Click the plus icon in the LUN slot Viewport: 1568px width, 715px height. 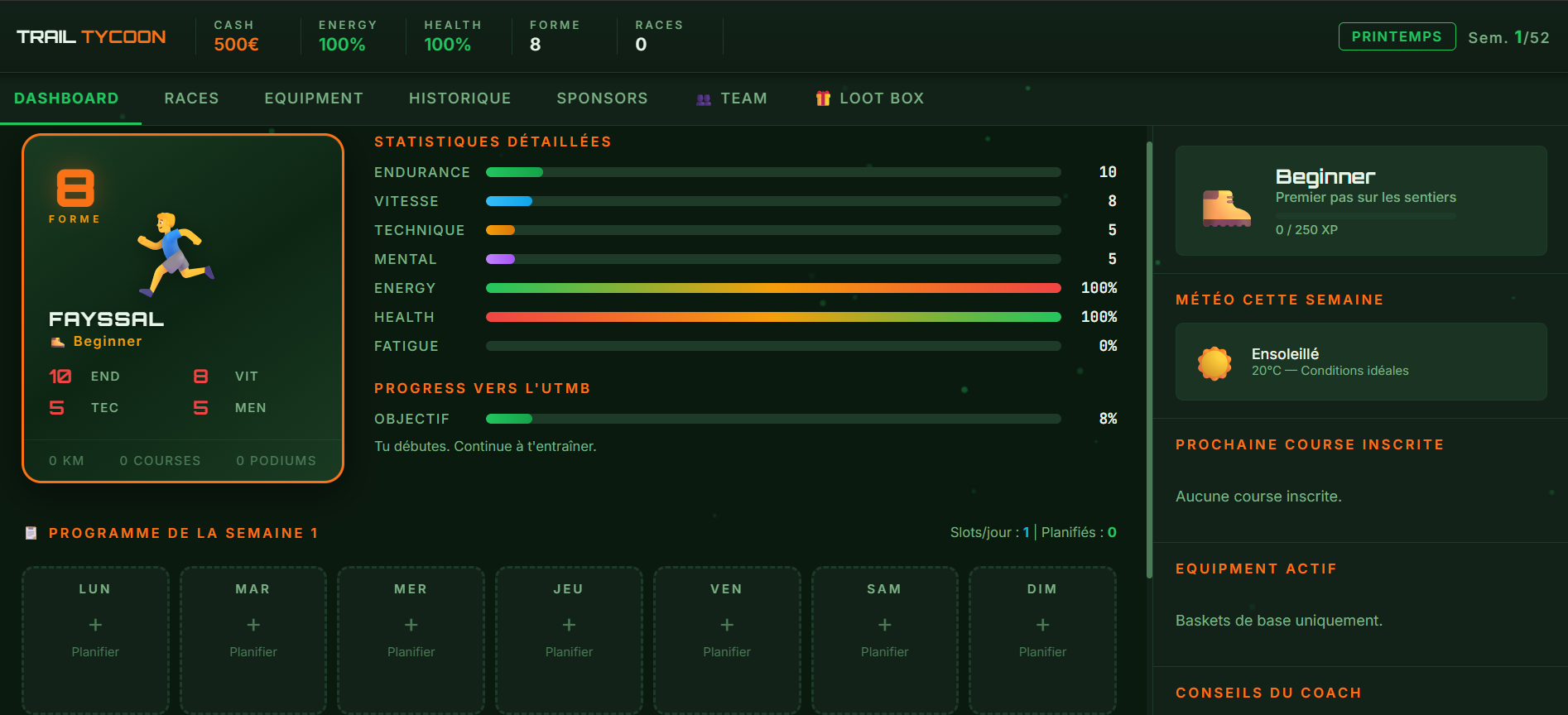tap(95, 625)
